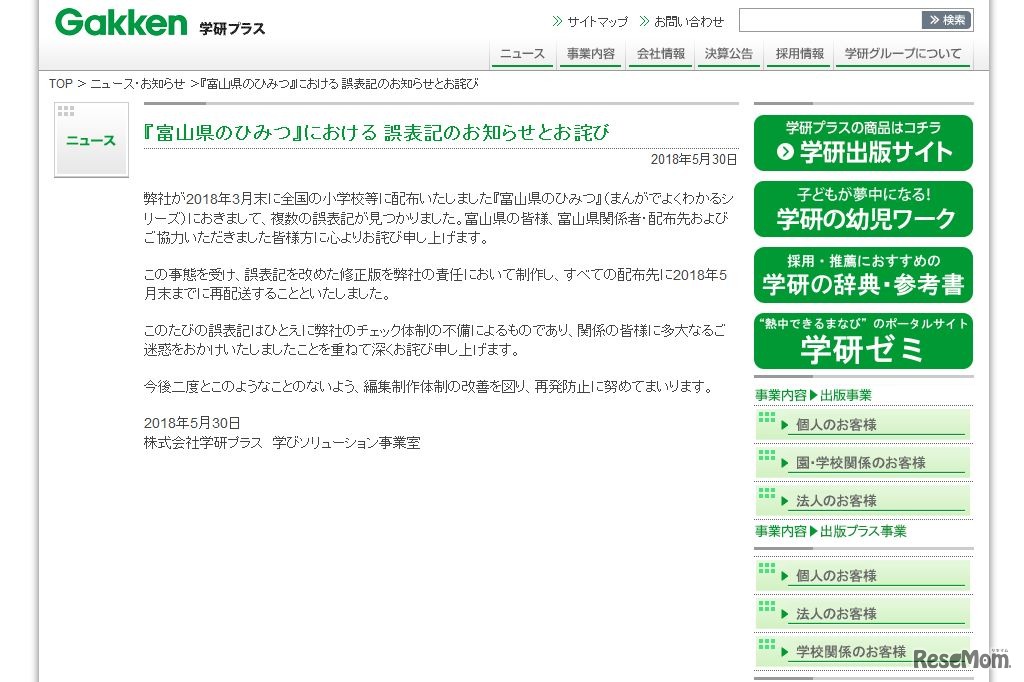
Task: Click the ニュース section icon box
Action: click(91, 140)
